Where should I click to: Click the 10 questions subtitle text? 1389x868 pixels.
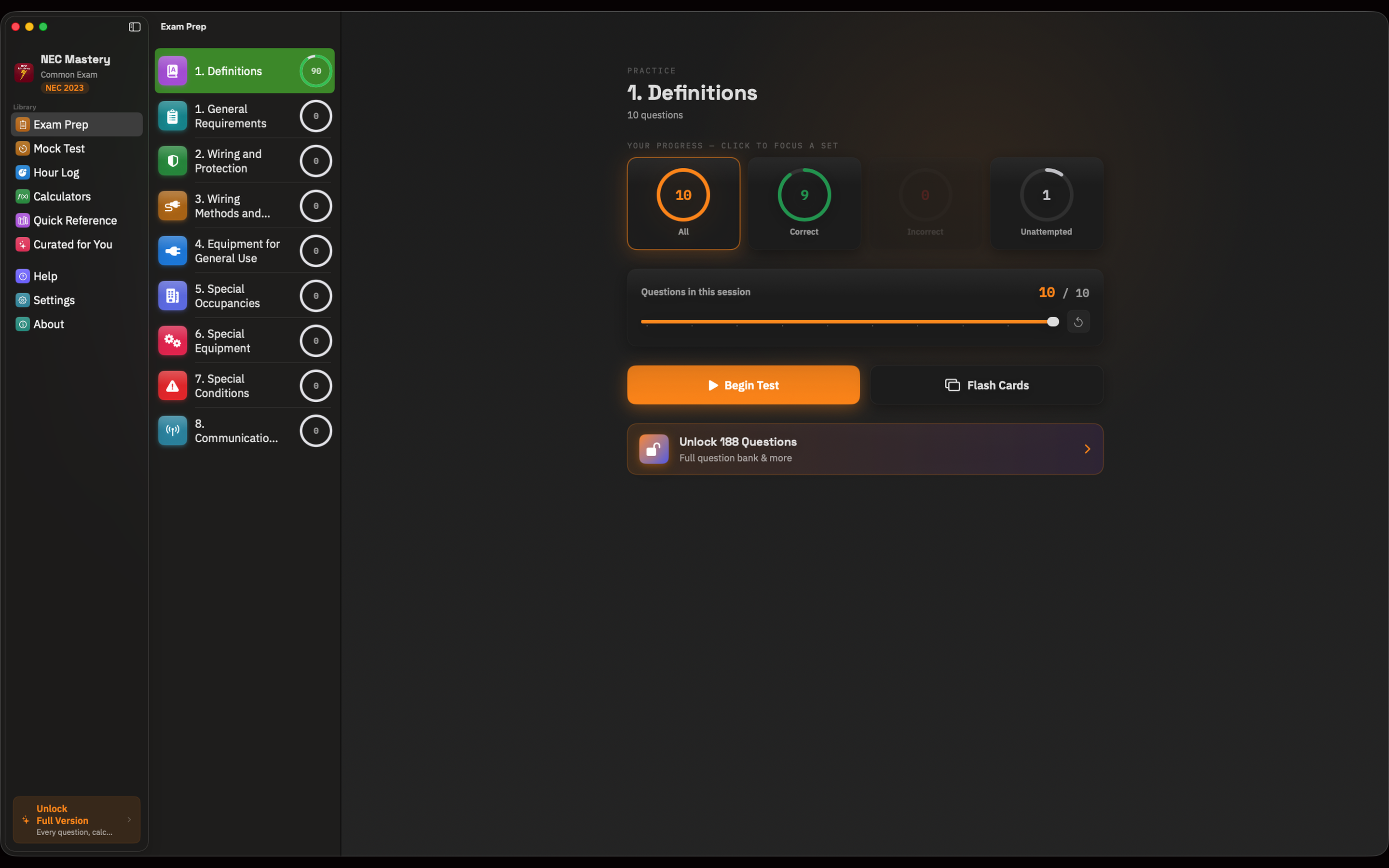coord(655,115)
